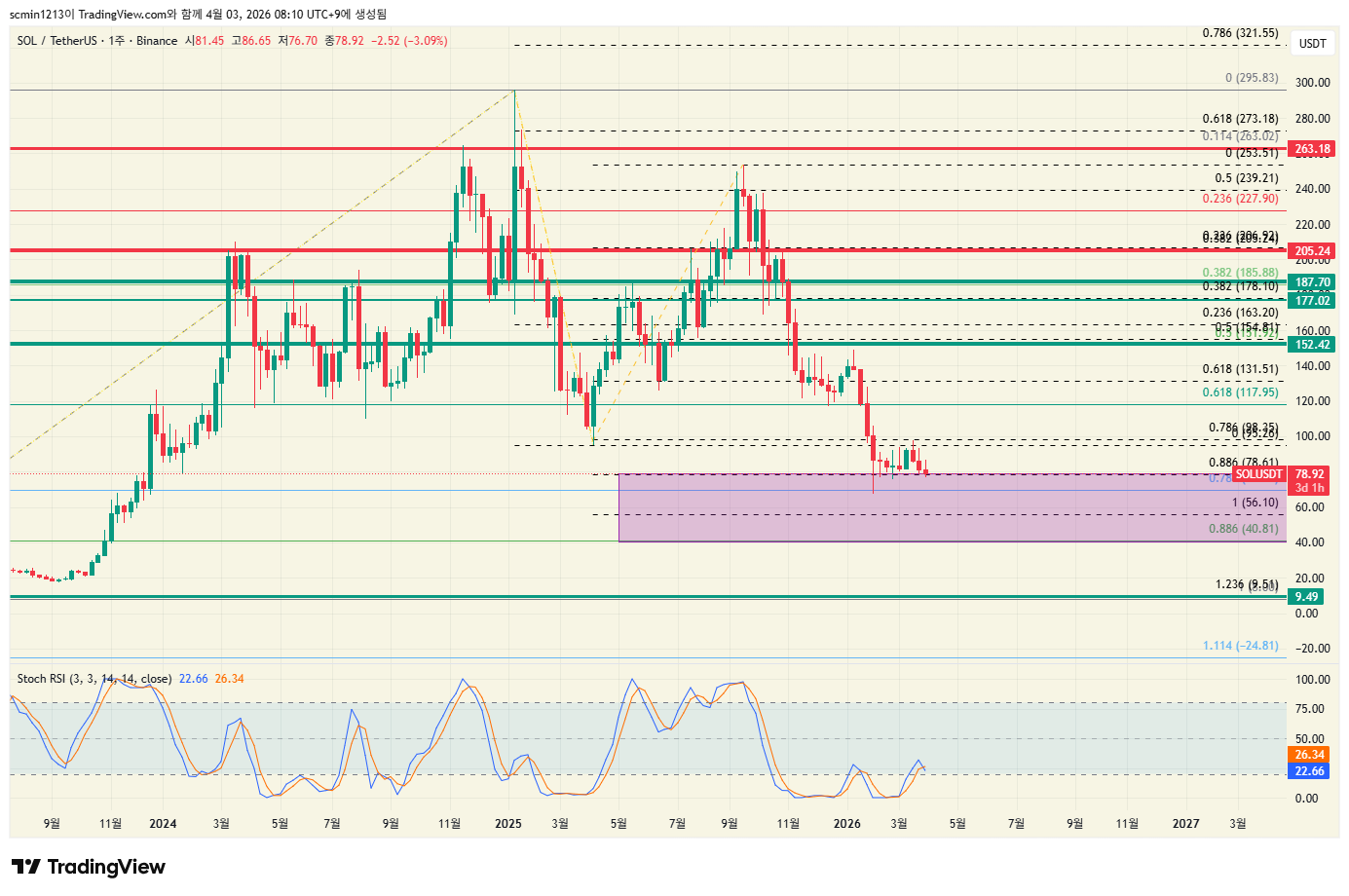
Task: Select the Stoch RSI indicator legend
Action: [x=94, y=679]
